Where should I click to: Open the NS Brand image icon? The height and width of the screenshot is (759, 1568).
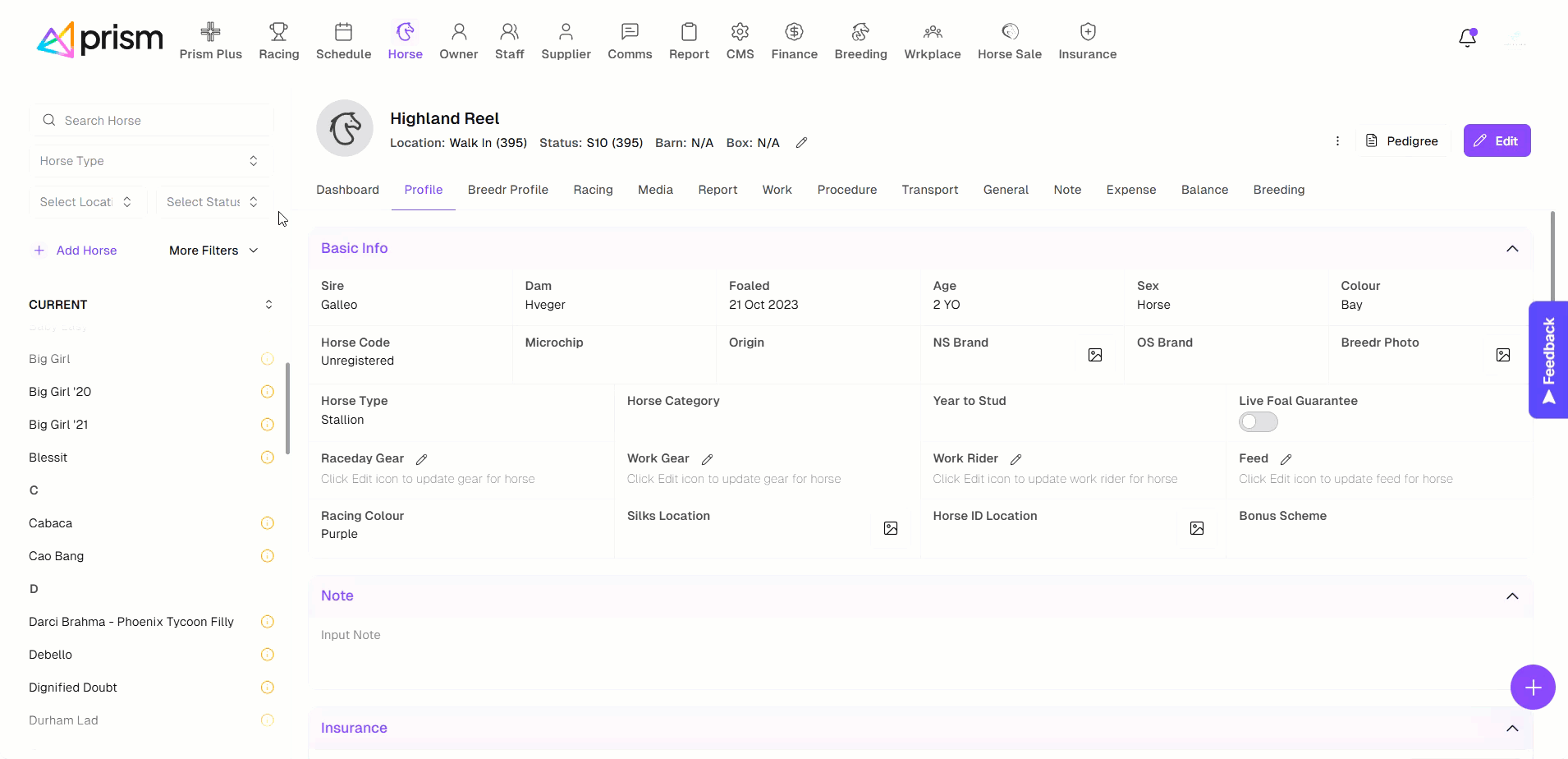(x=1095, y=355)
